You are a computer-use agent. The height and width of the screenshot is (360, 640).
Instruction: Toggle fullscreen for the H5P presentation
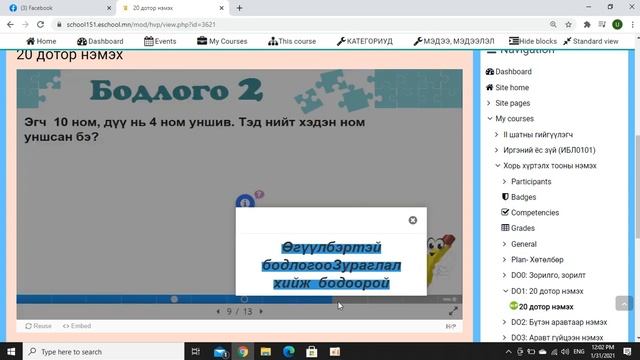pos(453,311)
